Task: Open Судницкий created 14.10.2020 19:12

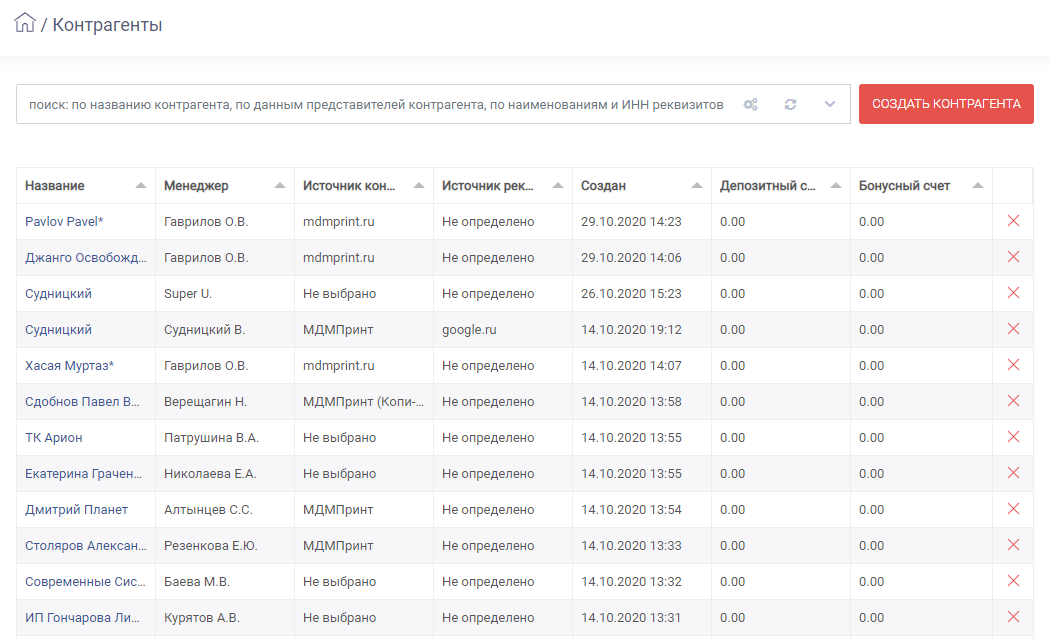Action: 58,330
